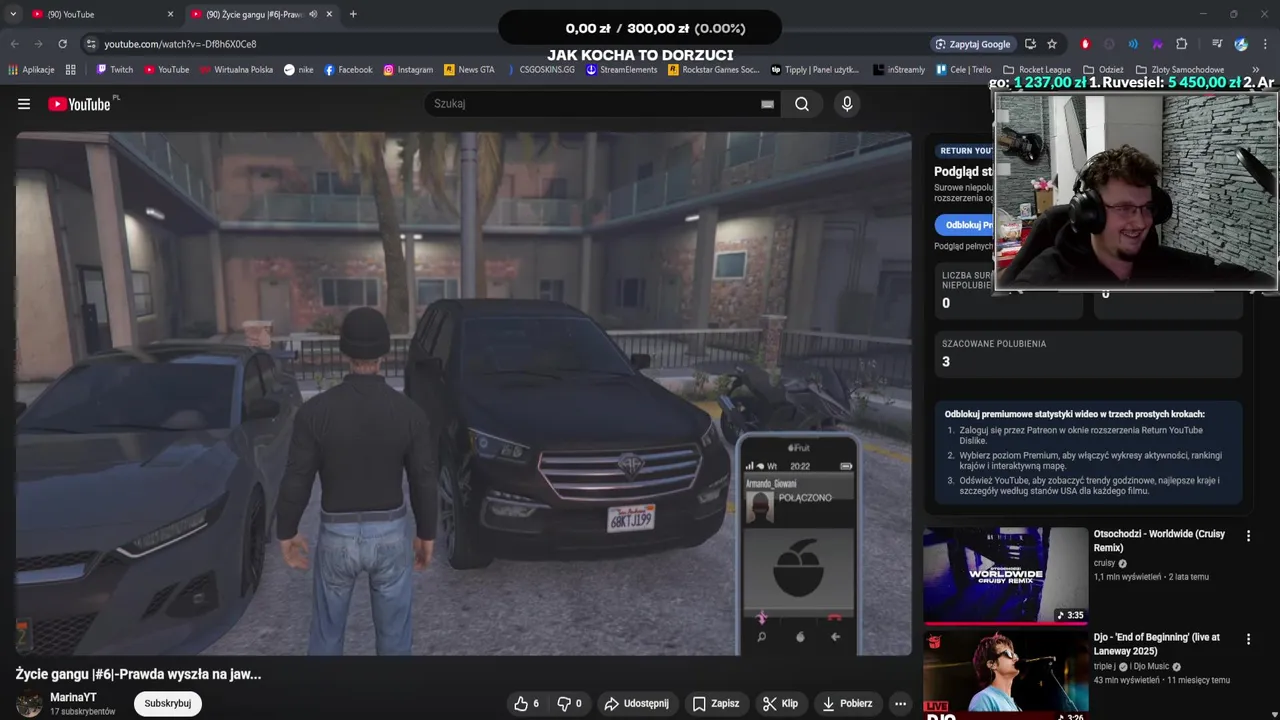Open Wirtualna Polska bookmark
Viewport: 1280px width, 720px height.
pos(236,70)
